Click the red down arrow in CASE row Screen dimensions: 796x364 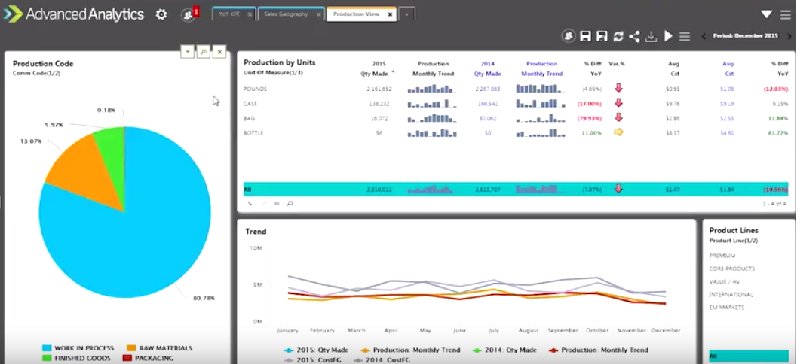[x=618, y=103]
